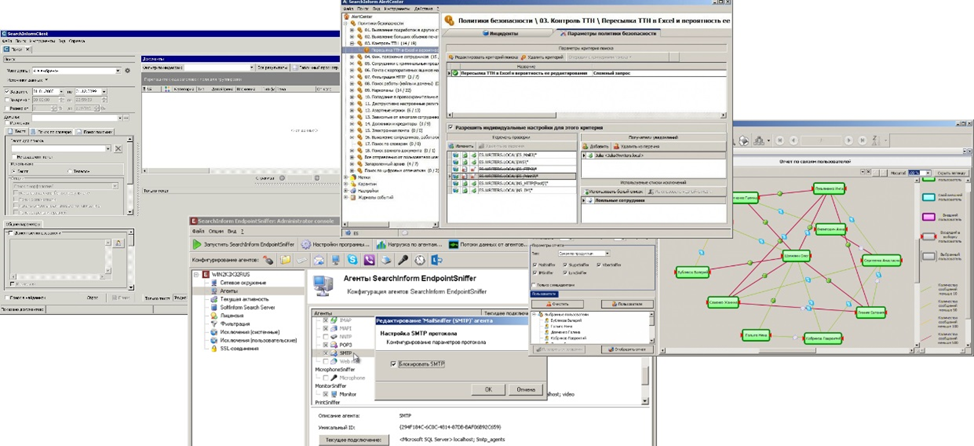This screenshot has width=974, height=446.
Task: Expand the 'Журналы событий' node in AlertCenter
Action: (346, 198)
